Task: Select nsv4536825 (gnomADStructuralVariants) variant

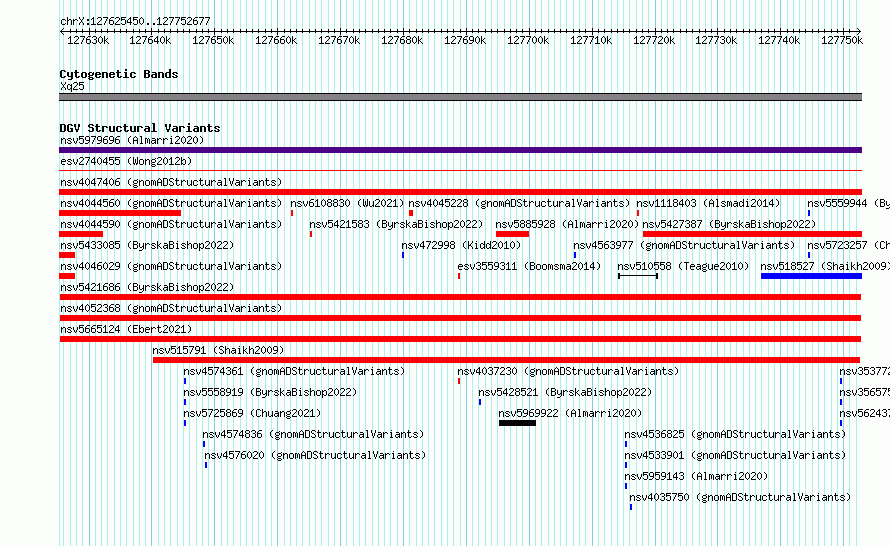Action: click(735, 434)
